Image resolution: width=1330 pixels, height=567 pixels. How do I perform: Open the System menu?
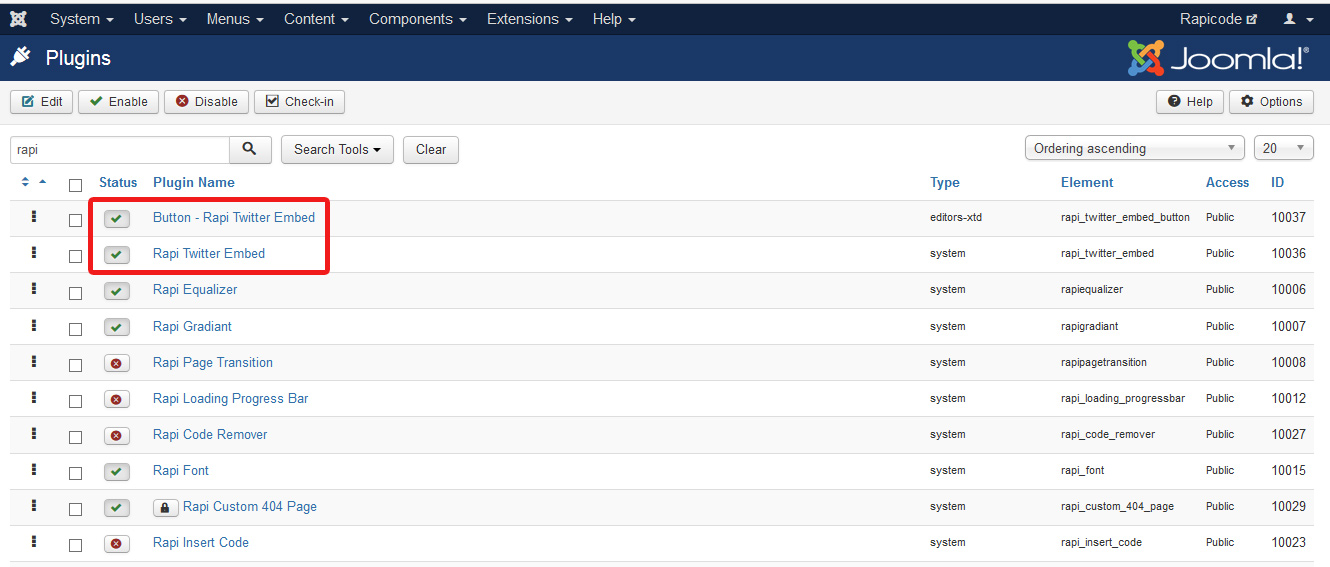[x=81, y=19]
